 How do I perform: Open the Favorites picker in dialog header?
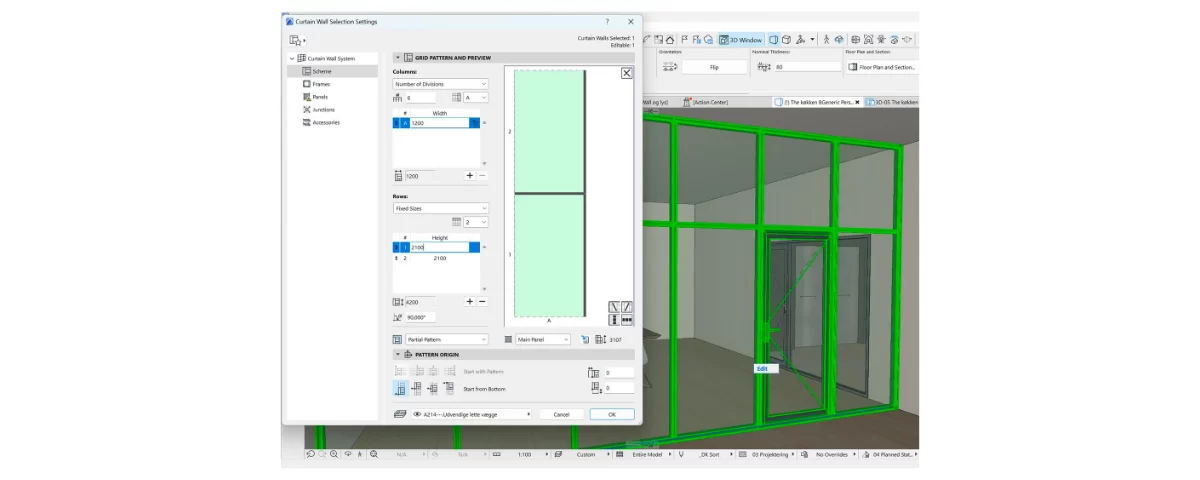pyautogui.click(x=297, y=40)
